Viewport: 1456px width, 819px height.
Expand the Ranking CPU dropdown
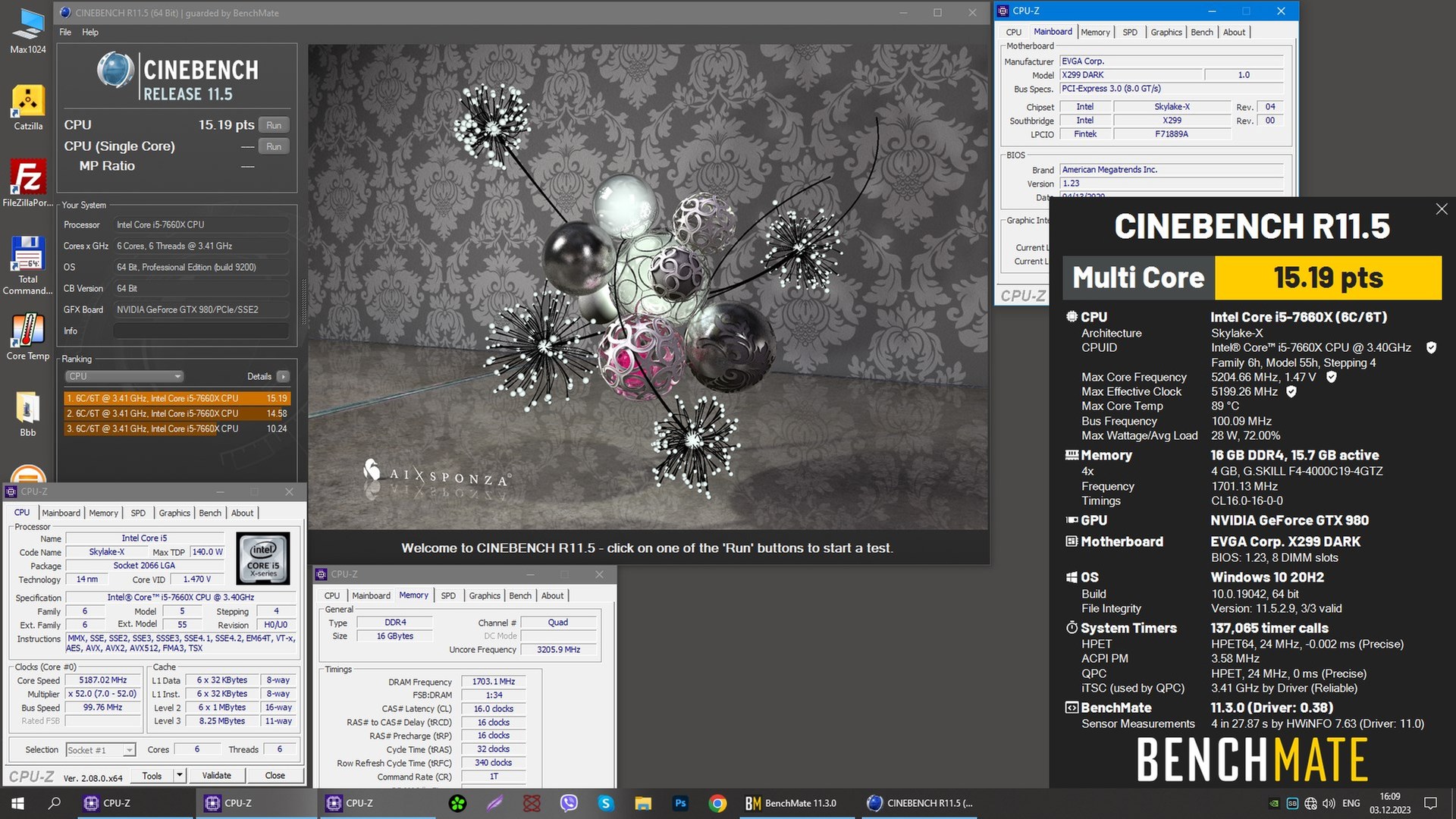click(124, 376)
